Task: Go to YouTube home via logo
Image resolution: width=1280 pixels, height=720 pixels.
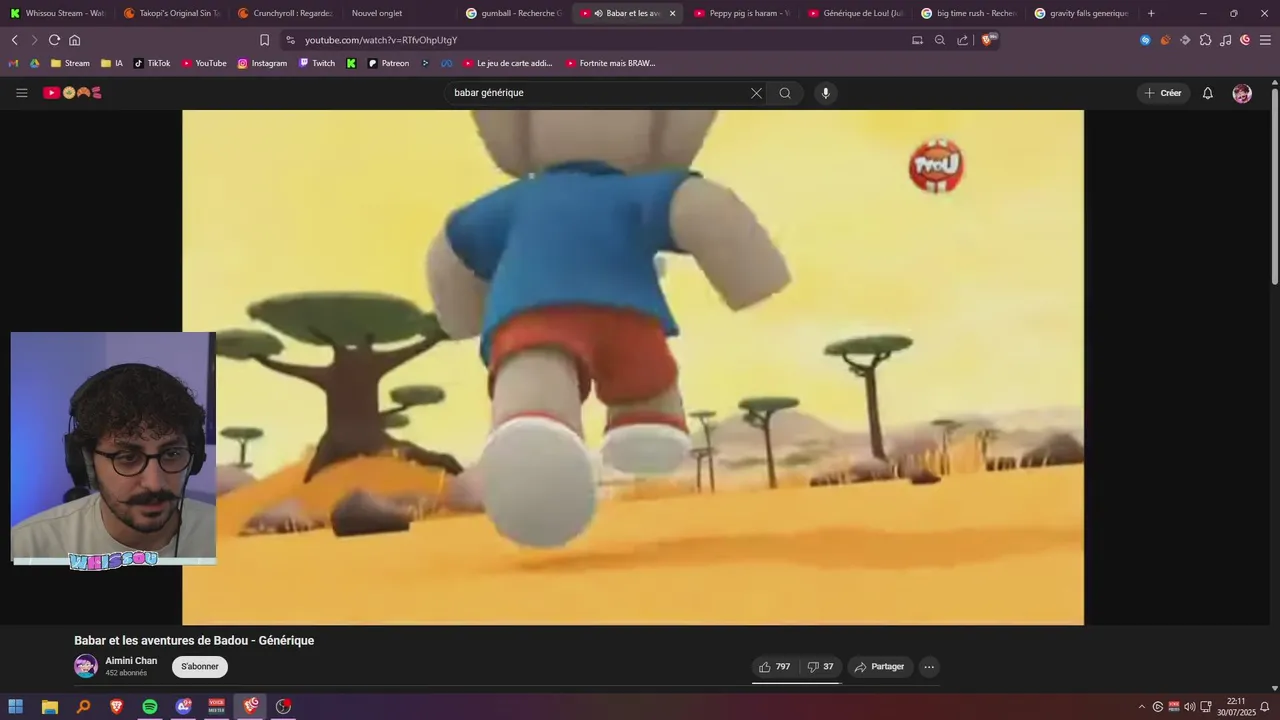Action: (x=73, y=93)
